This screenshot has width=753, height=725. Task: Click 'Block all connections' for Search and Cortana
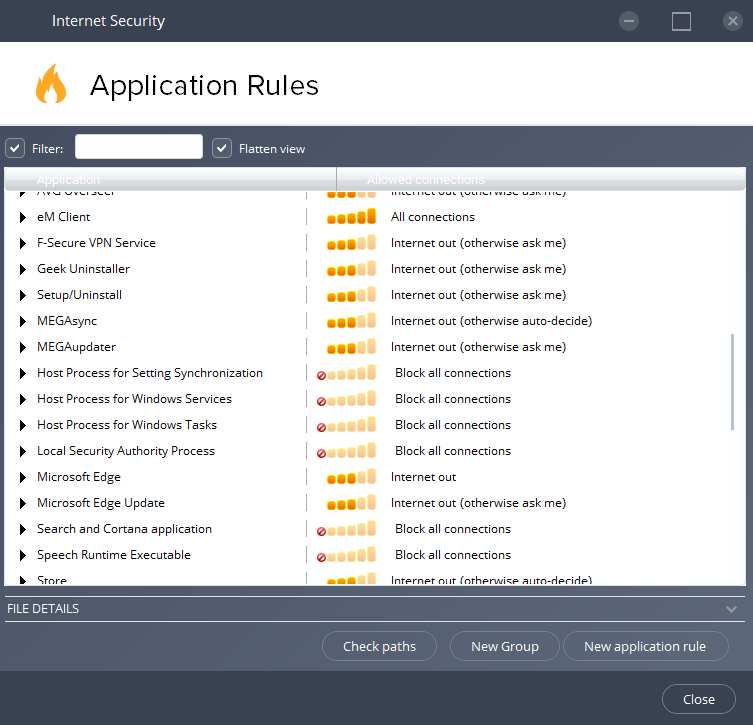[453, 528]
